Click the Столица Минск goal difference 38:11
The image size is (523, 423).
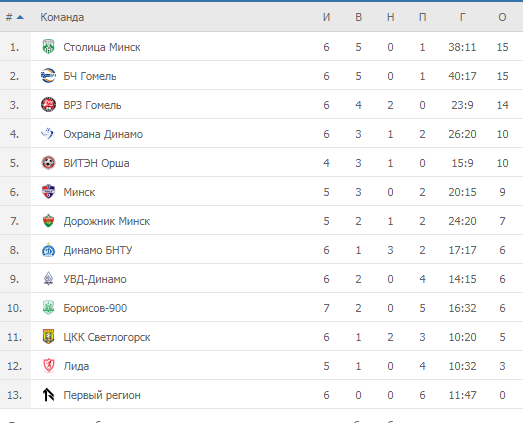coord(462,47)
